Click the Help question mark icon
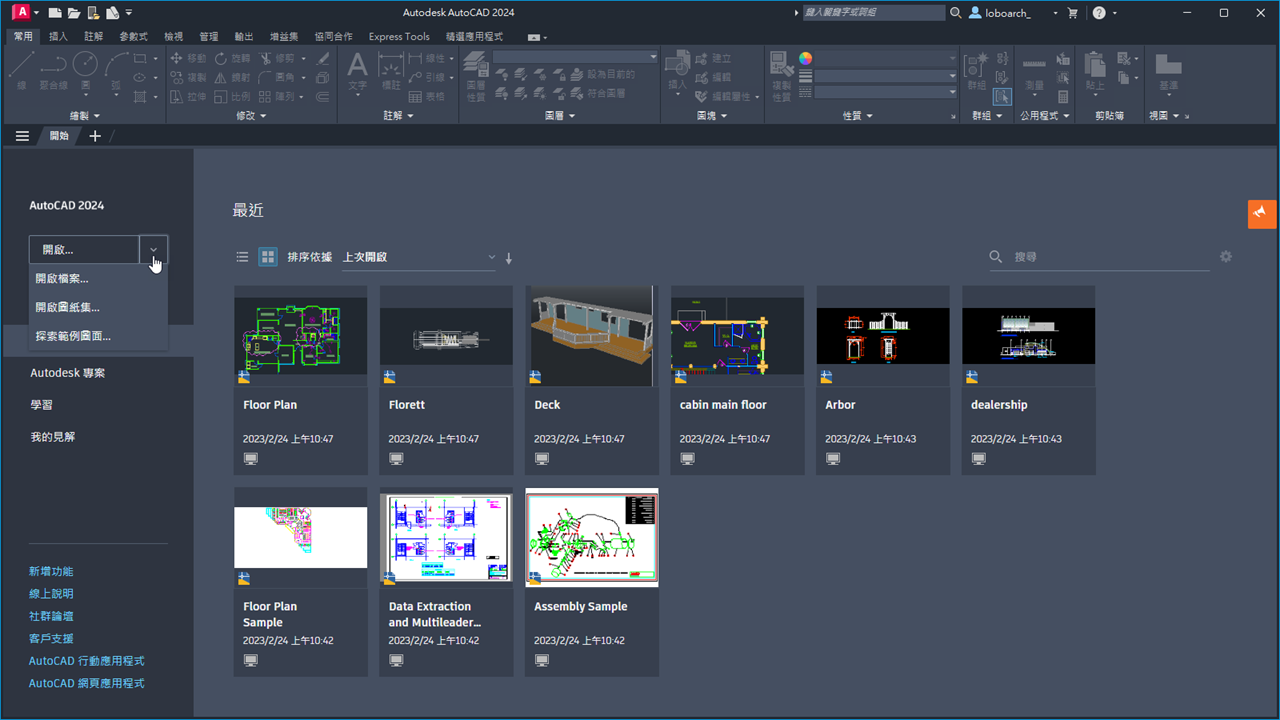Viewport: 1280px width, 720px height. (1099, 13)
